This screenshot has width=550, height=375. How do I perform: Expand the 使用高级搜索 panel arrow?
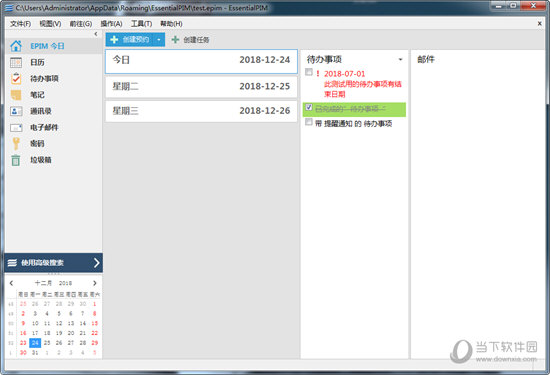point(96,263)
